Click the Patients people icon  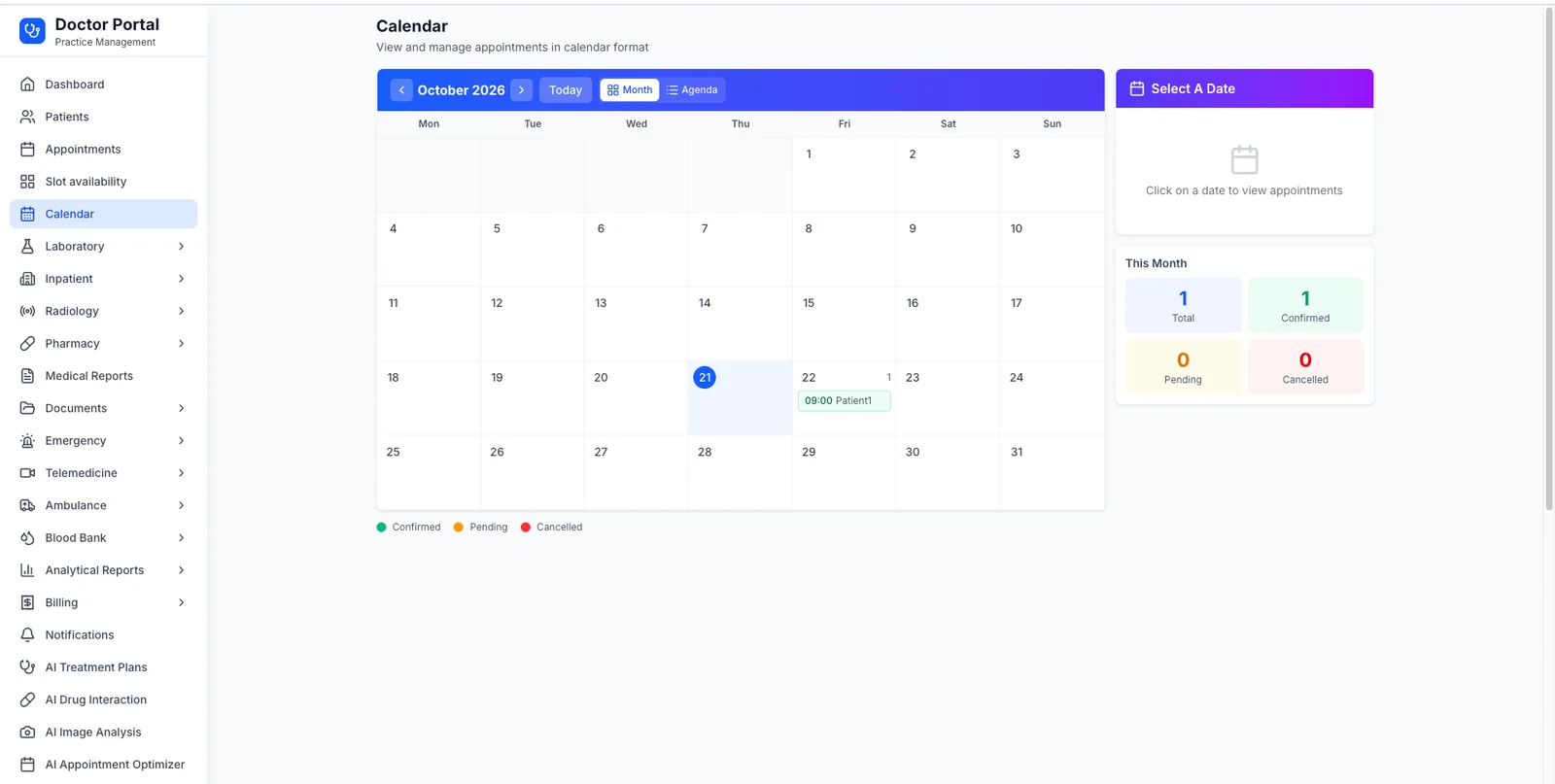pos(27,117)
